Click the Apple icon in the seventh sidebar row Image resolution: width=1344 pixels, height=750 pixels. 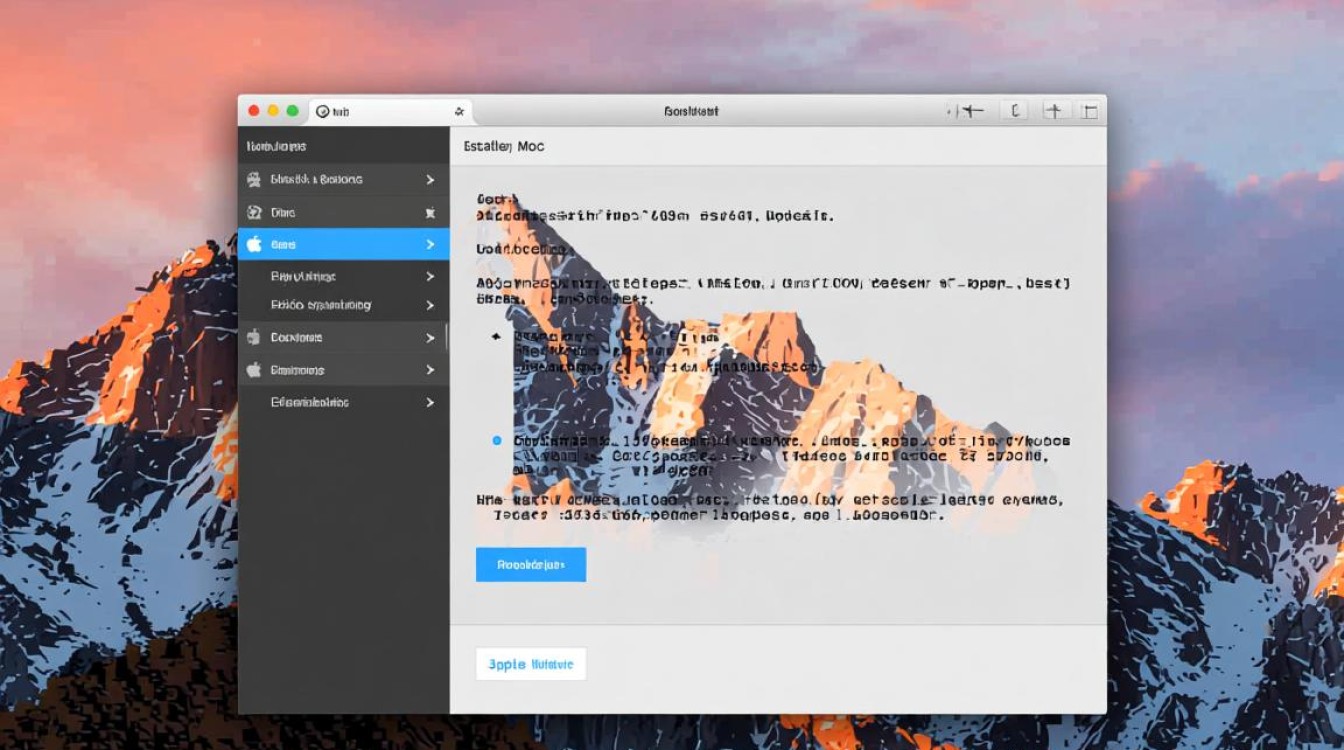pos(254,370)
